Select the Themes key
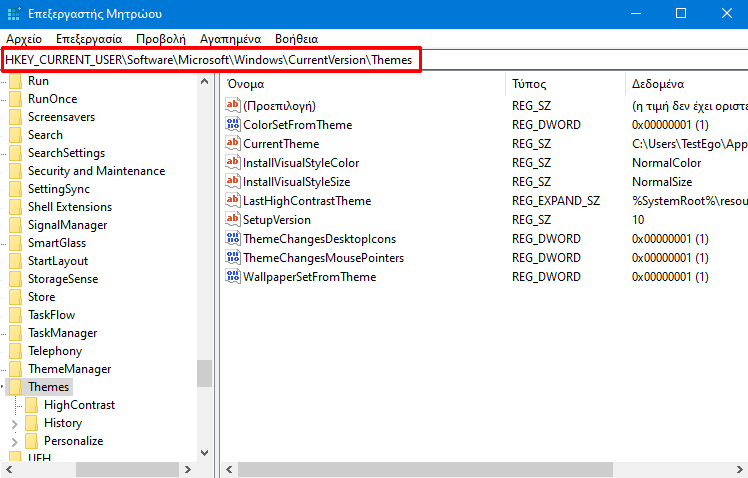This screenshot has width=748, height=478. (48, 387)
